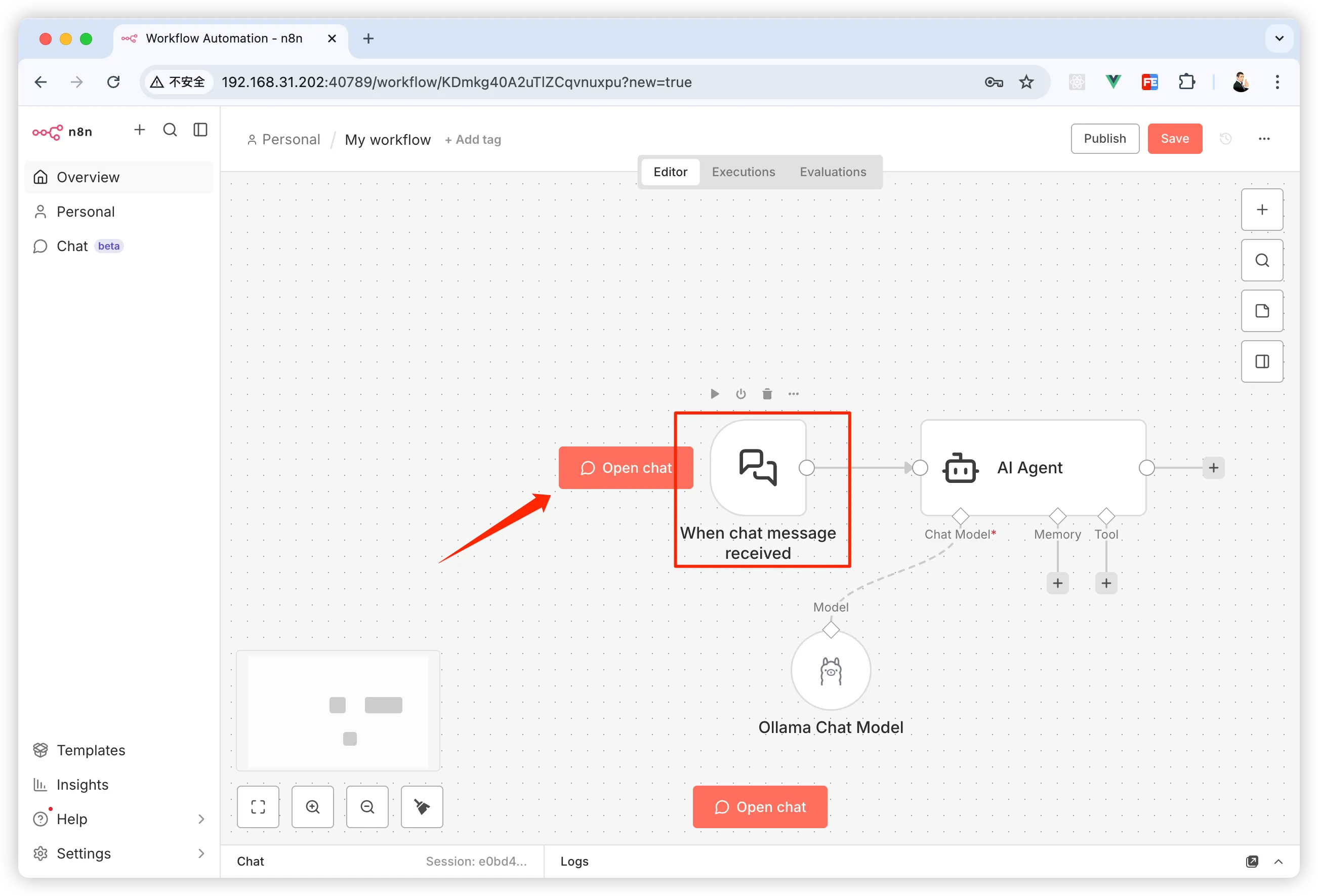
Task: Click the My workflow name
Action: (388, 140)
